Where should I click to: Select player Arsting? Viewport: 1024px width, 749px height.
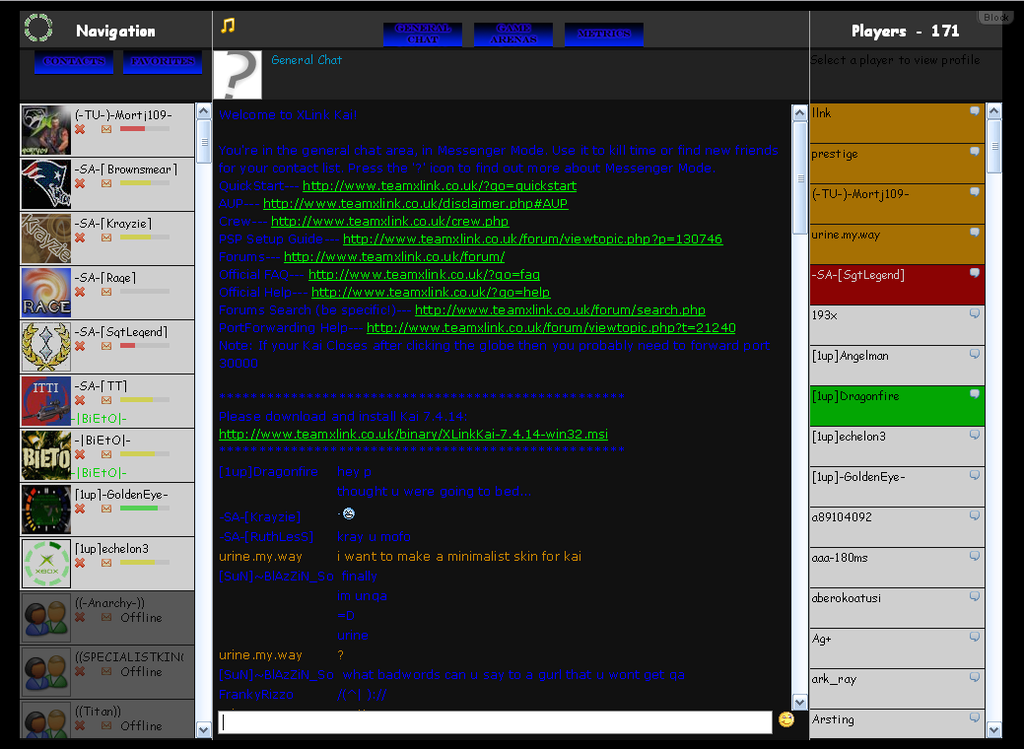[897, 724]
